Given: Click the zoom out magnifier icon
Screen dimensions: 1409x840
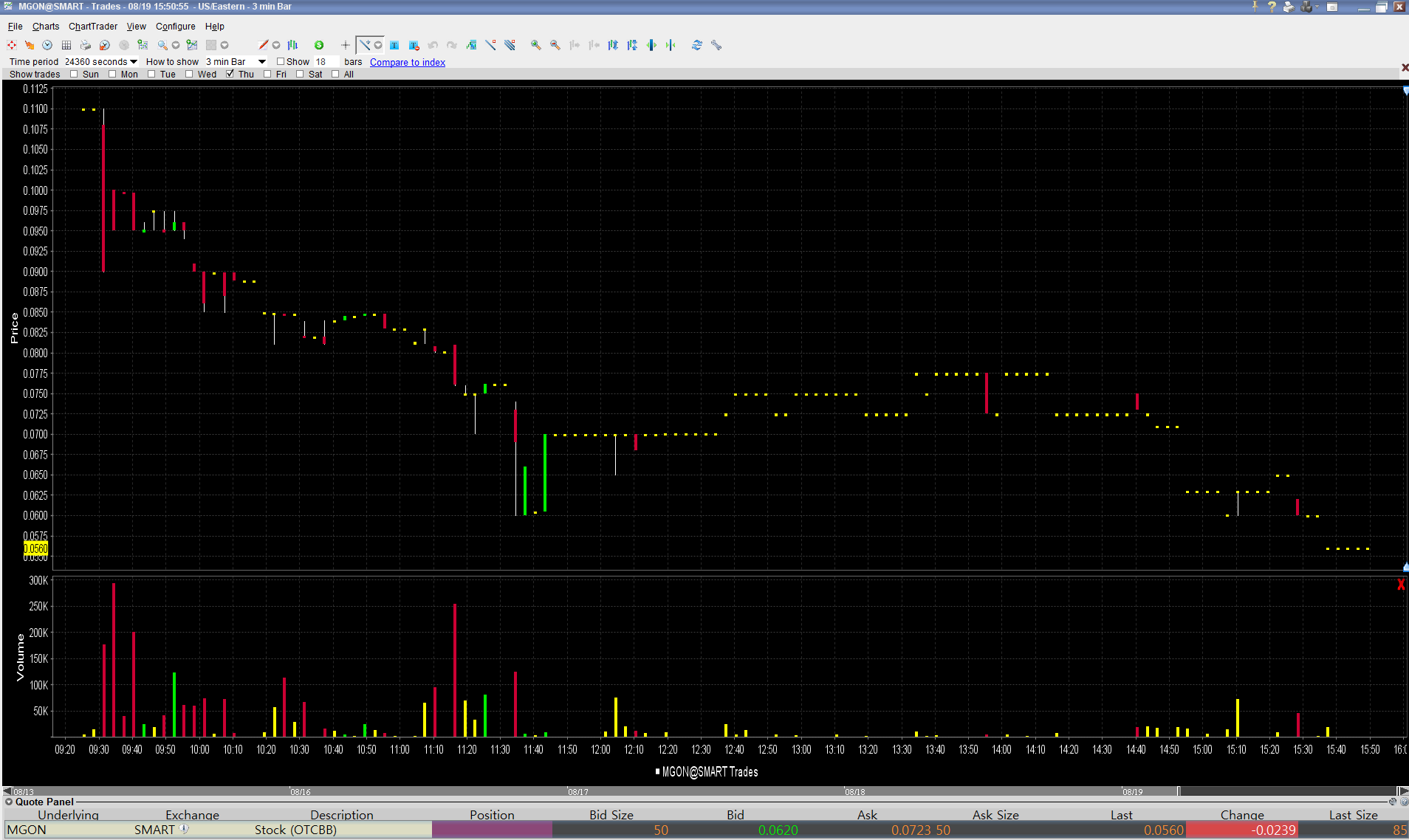Looking at the screenshot, I should (555, 45).
